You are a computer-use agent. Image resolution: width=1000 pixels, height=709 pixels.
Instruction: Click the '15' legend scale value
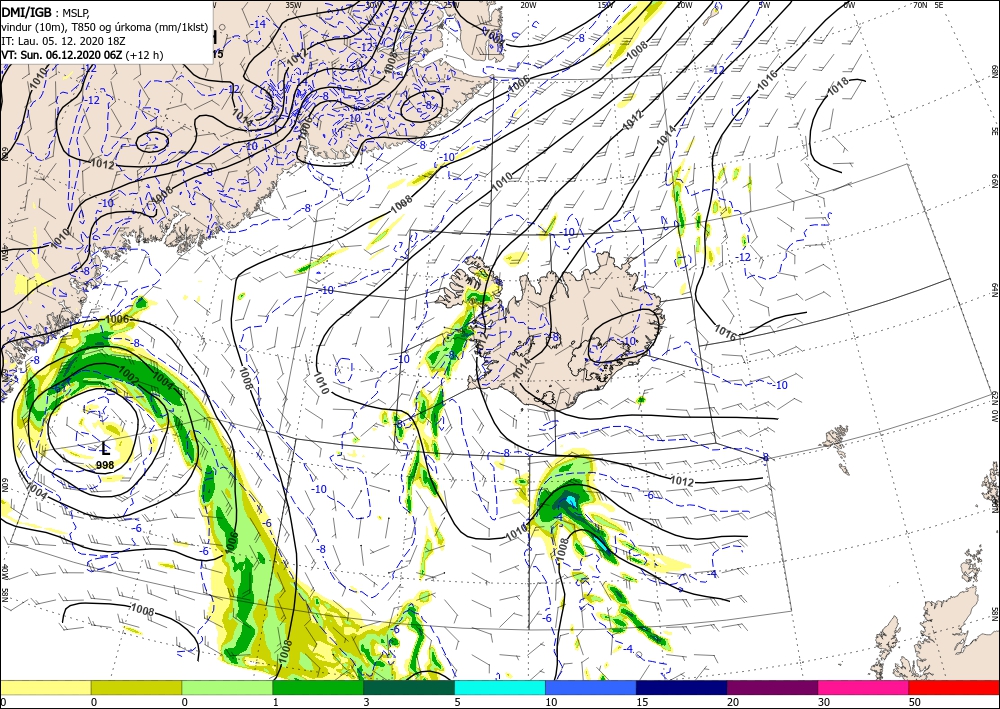coord(642,702)
